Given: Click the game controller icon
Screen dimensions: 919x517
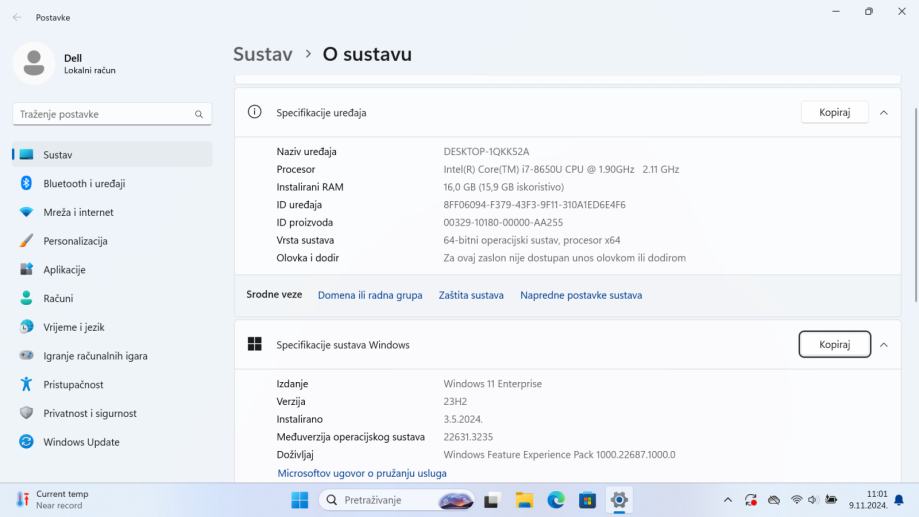Looking at the screenshot, I should (x=26, y=355).
